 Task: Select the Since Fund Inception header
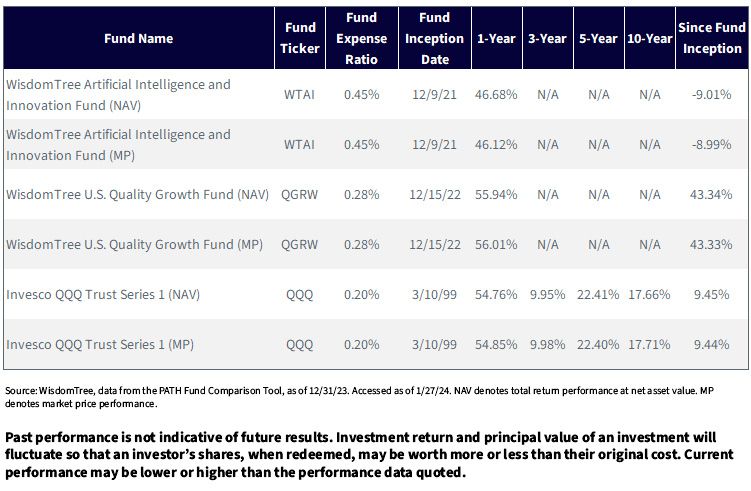pos(712,38)
